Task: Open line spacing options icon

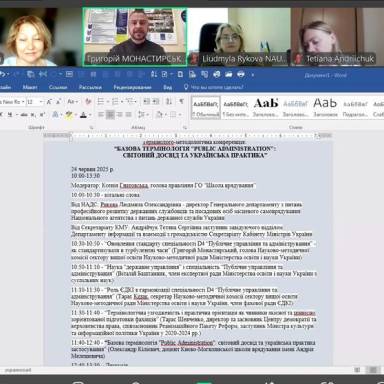Action: [x=141, y=115]
